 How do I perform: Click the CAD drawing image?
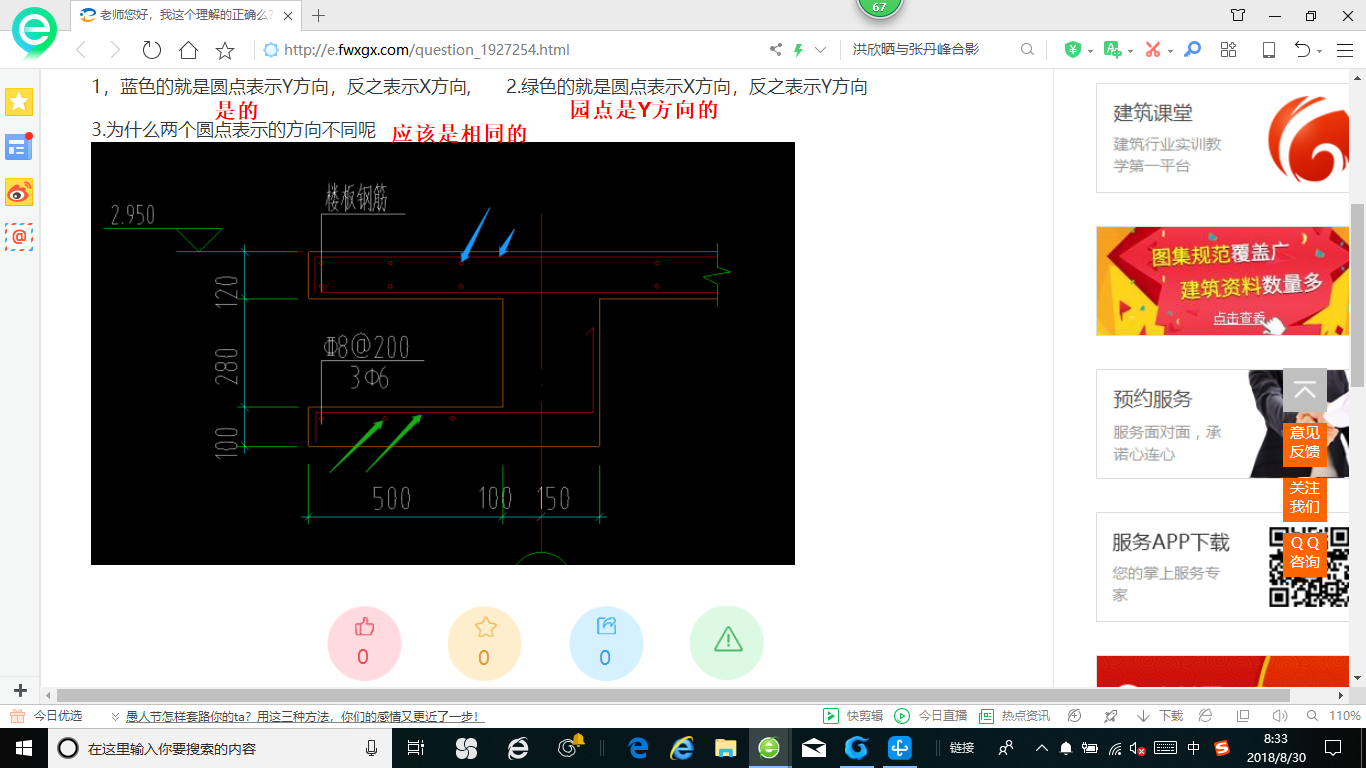coord(443,353)
